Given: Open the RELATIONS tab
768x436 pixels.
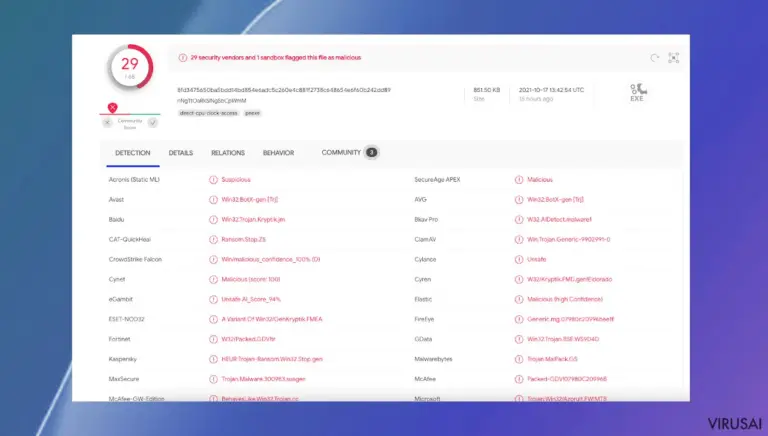Looking at the screenshot, I should 228,153.
